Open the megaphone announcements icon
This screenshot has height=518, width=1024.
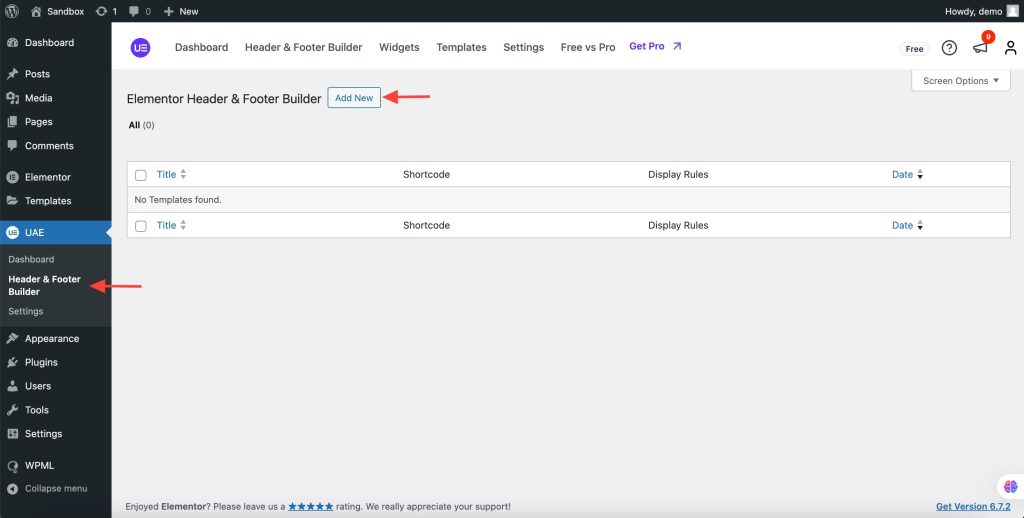(x=980, y=48)
